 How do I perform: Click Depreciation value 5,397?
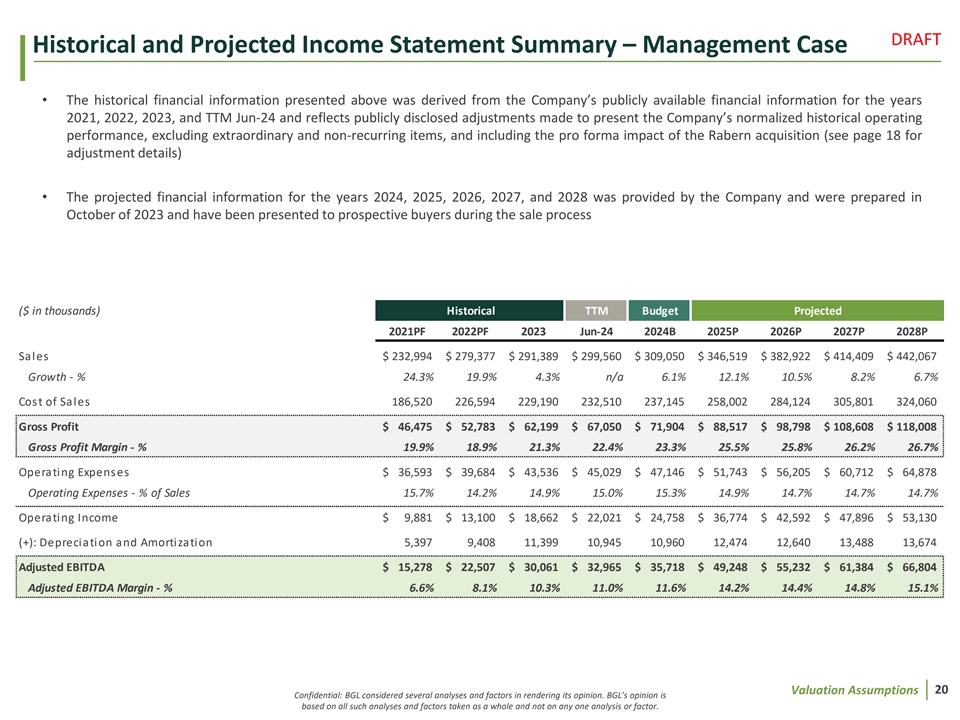coord(418,542)
